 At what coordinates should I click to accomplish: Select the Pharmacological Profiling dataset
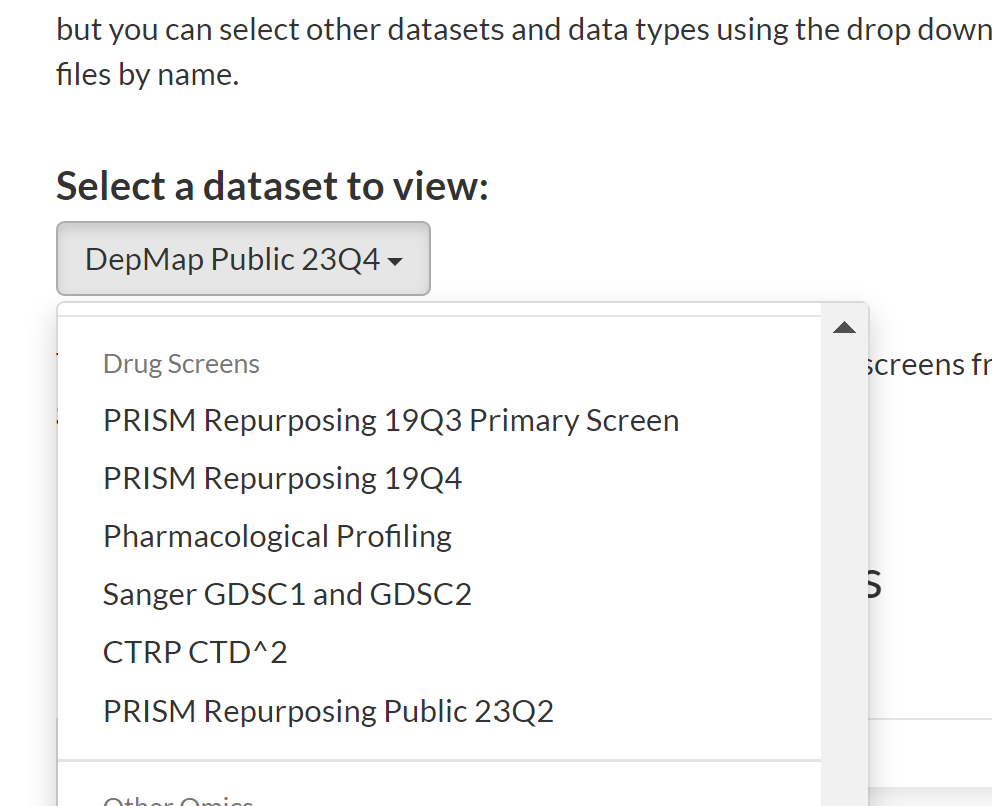tap(277, 536)
